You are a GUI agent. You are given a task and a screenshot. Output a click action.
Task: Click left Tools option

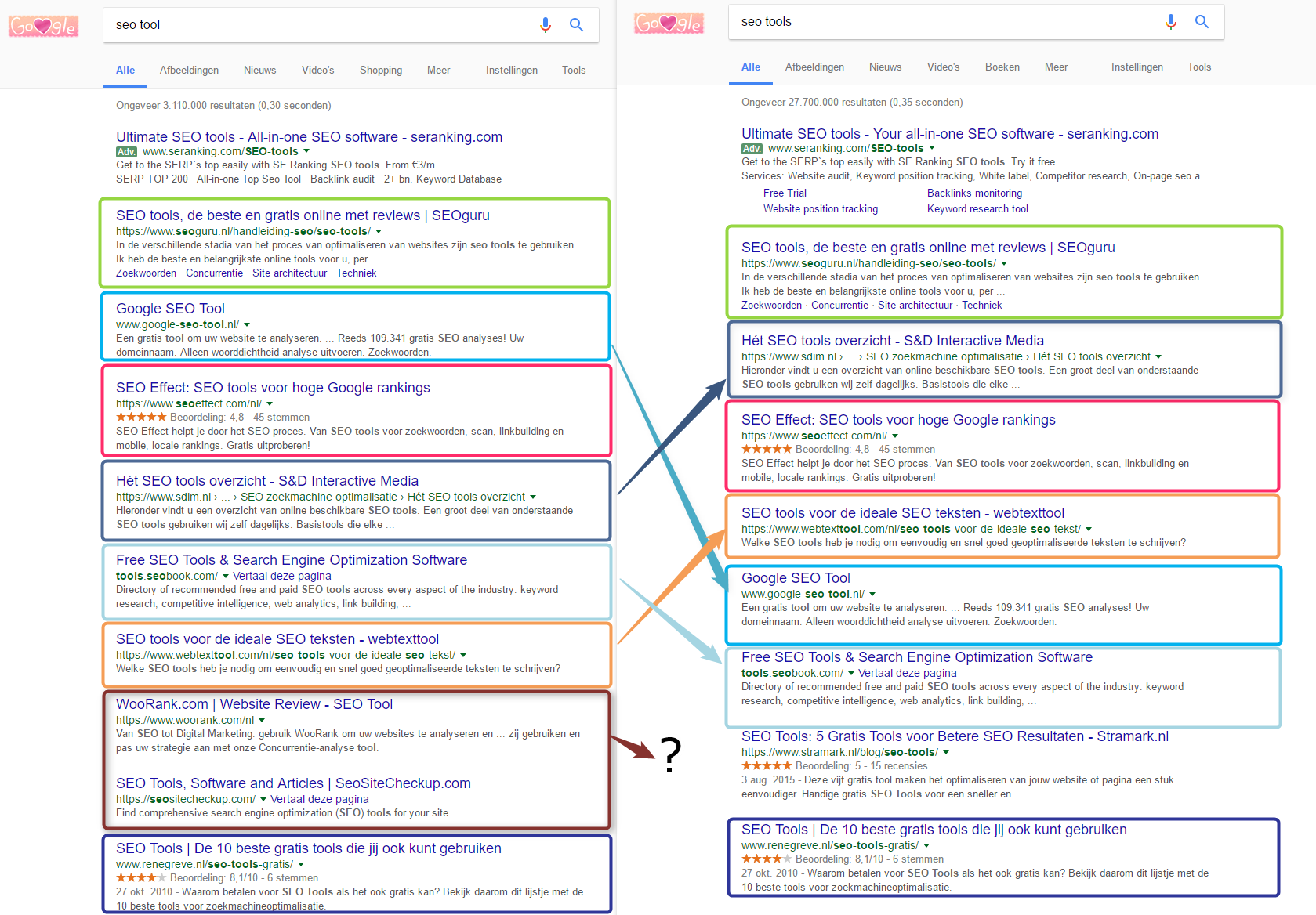[x=574, y=70]
